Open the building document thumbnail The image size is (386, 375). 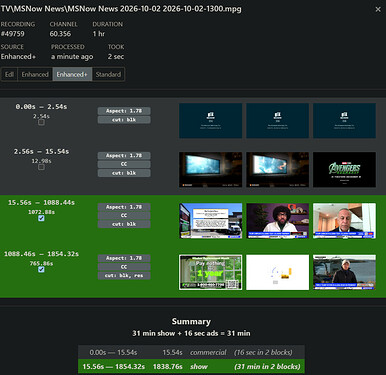pyautogui.click(x=211, y=221)
